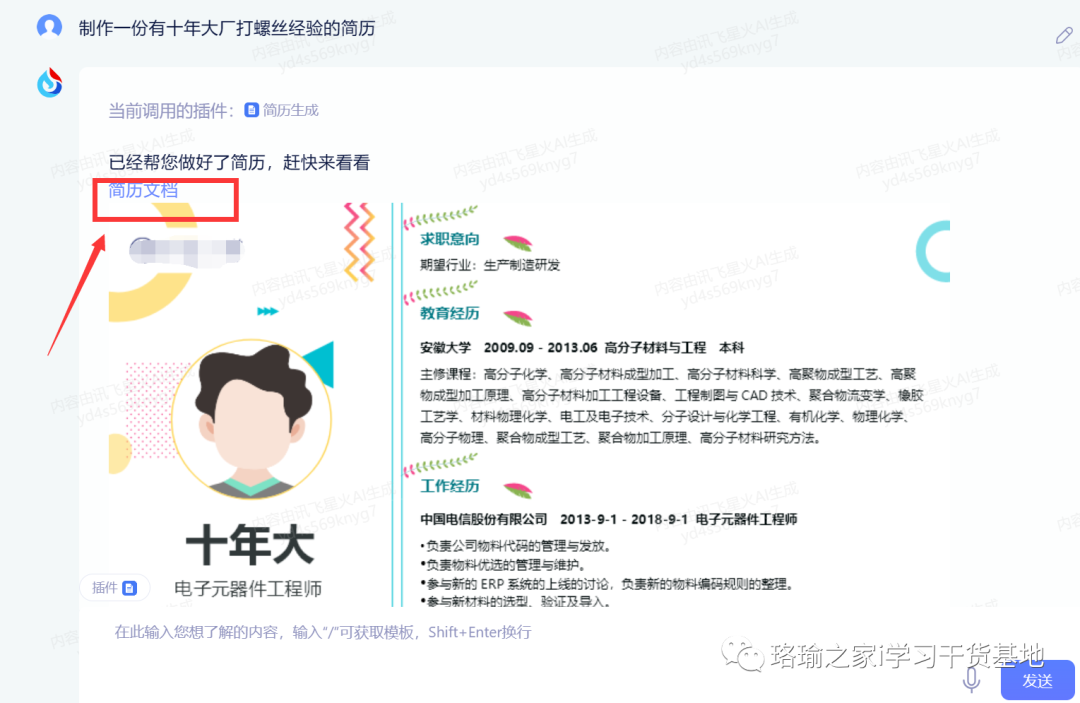Open the 简历文档 link
The image size is (1080, 703).
point(143,190)
